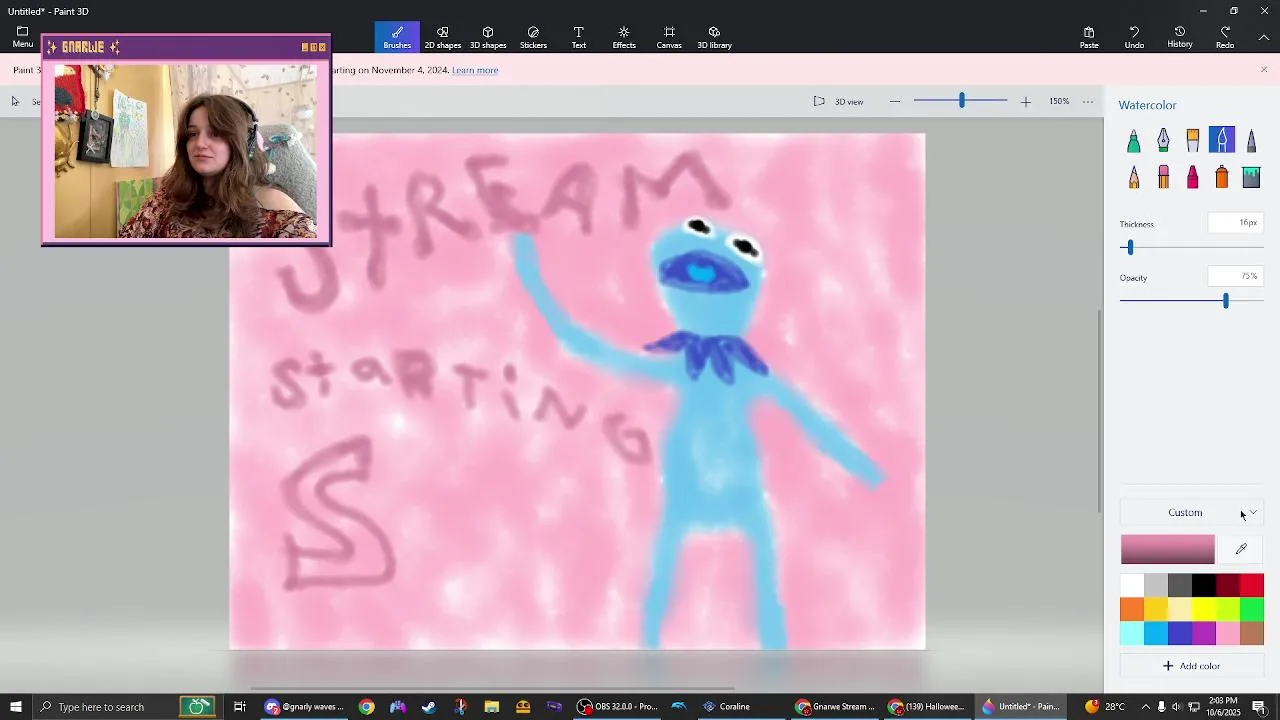Select the Eraser tool
The image size is (1280, 720).
1163,177
